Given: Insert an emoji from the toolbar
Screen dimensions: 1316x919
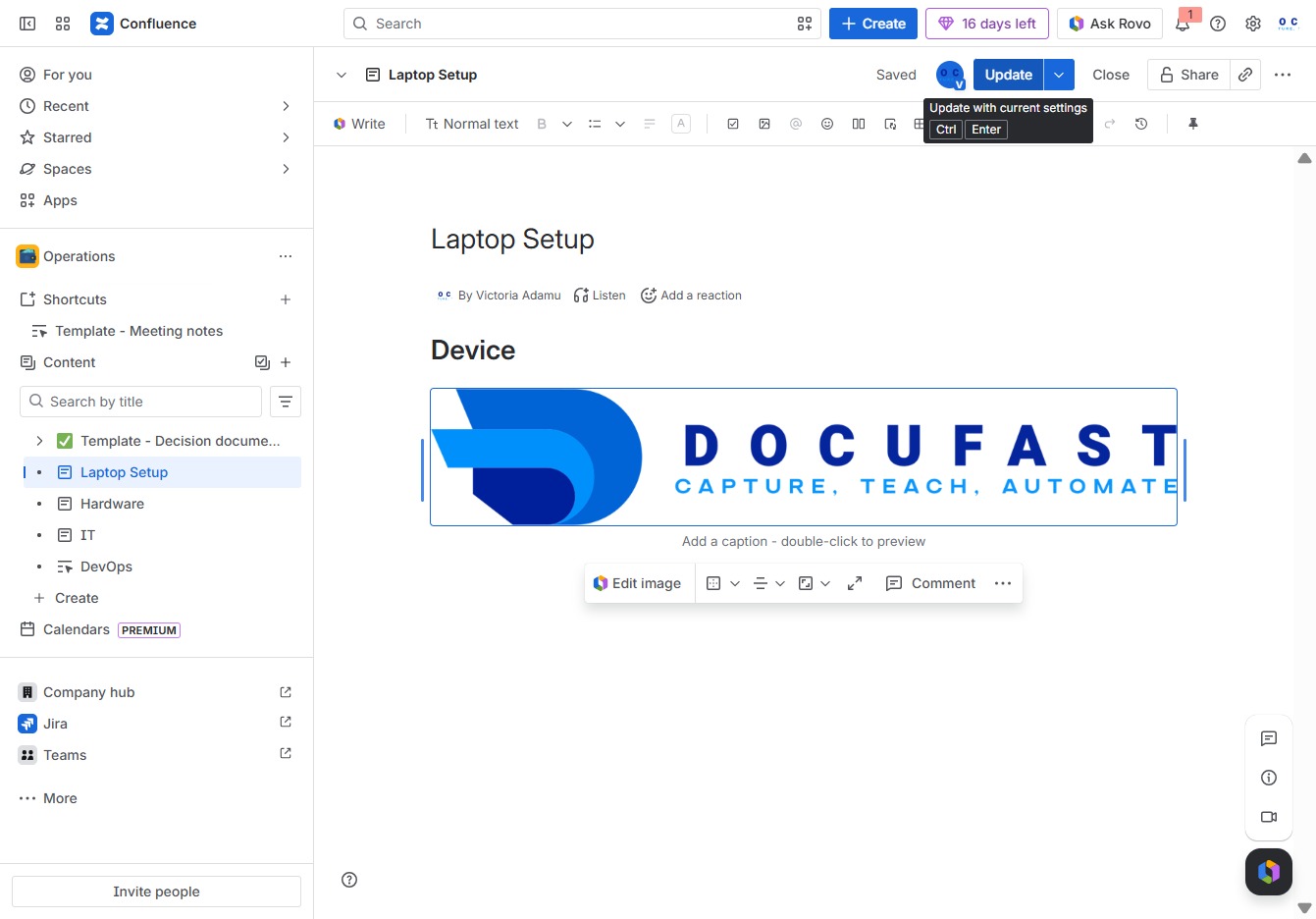Looking at the screenshot, I should pos(827,124).
